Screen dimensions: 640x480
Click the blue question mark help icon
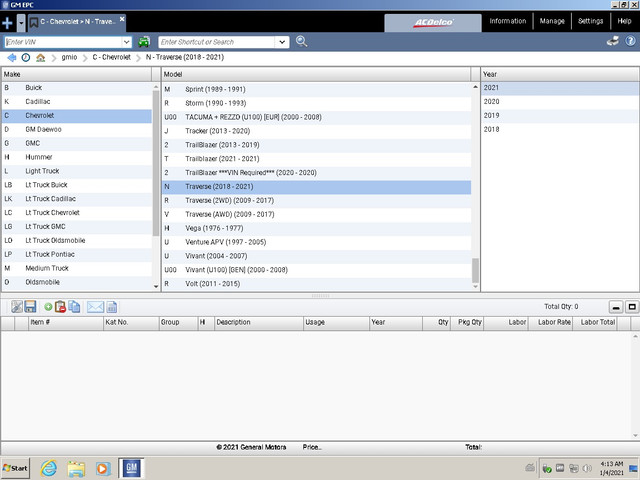coord(630,41)
